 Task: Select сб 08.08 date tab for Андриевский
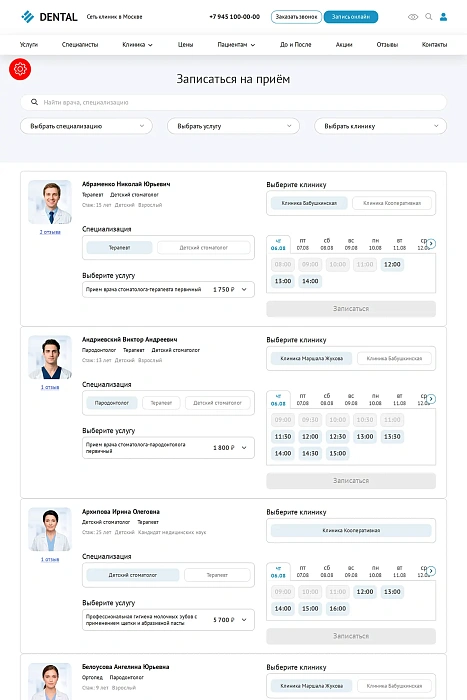pyautogui.click(x=327, y=400)
